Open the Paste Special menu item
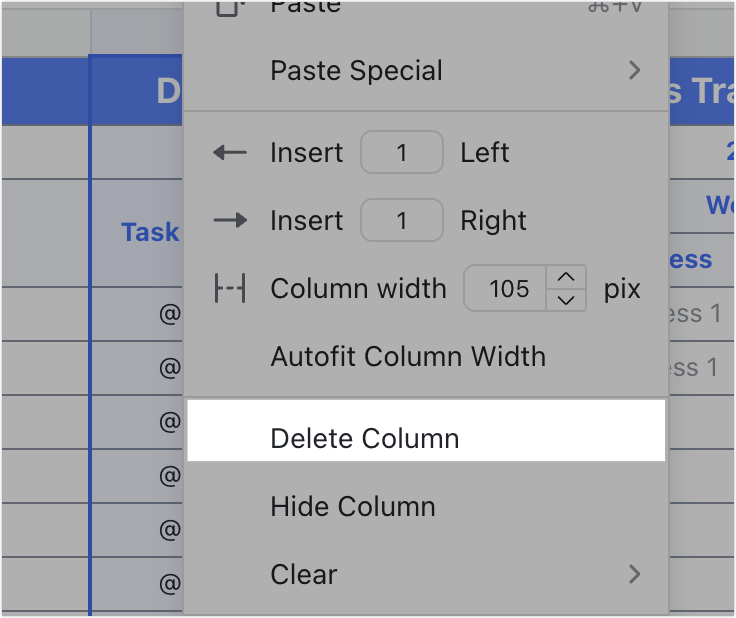 tap(426, 70)
